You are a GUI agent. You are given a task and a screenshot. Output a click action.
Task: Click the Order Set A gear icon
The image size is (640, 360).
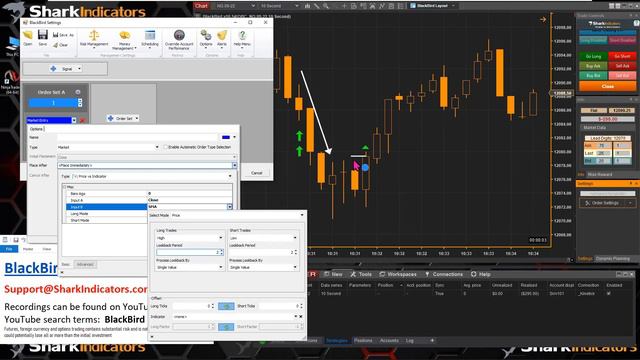[x=78, y=92]
